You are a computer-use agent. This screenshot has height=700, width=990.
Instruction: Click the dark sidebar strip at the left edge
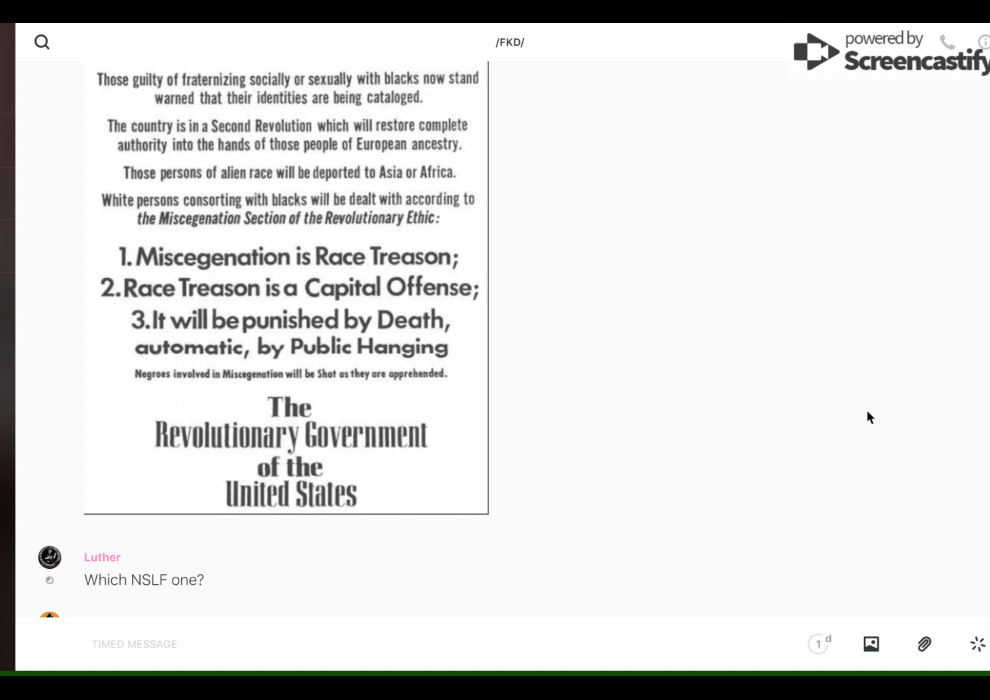tap(7, 350)
